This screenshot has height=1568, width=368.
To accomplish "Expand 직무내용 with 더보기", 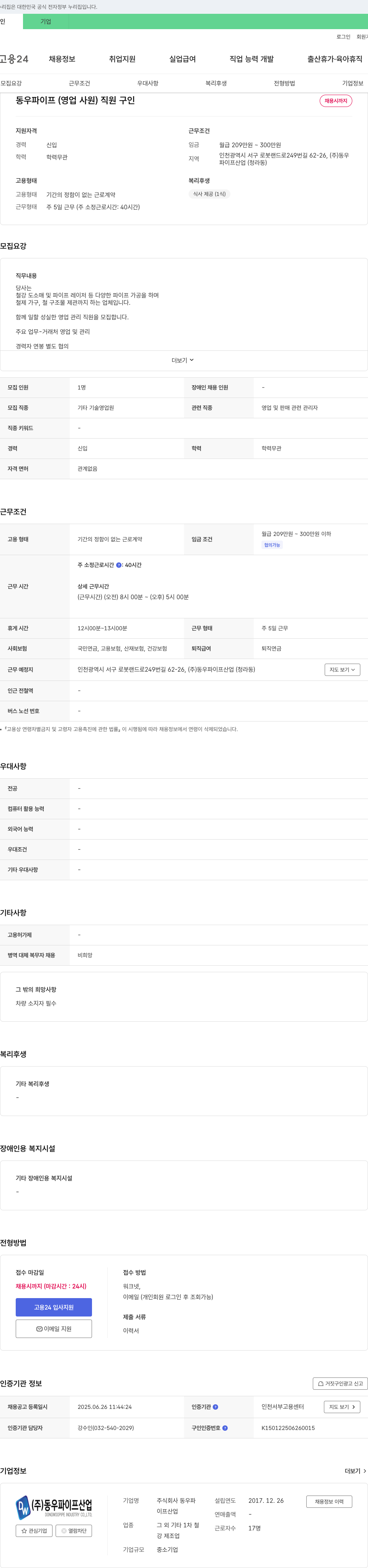I will point(183,360).
